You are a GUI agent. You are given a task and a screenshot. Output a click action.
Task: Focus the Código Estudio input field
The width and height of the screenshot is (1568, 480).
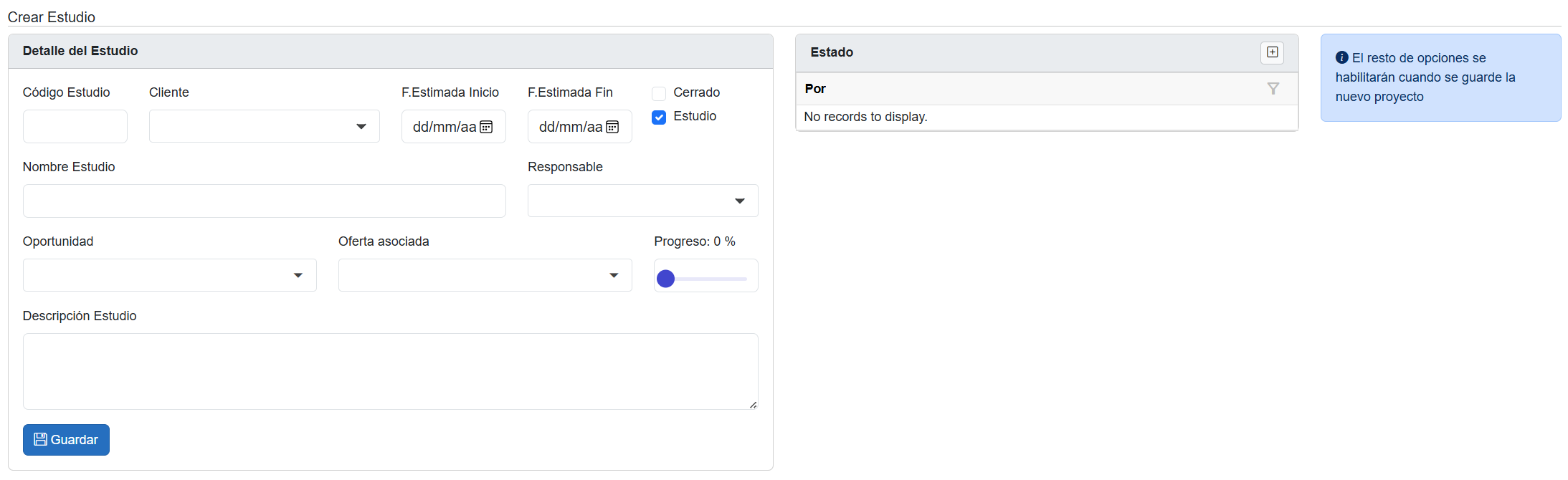[x=75, y=127]
